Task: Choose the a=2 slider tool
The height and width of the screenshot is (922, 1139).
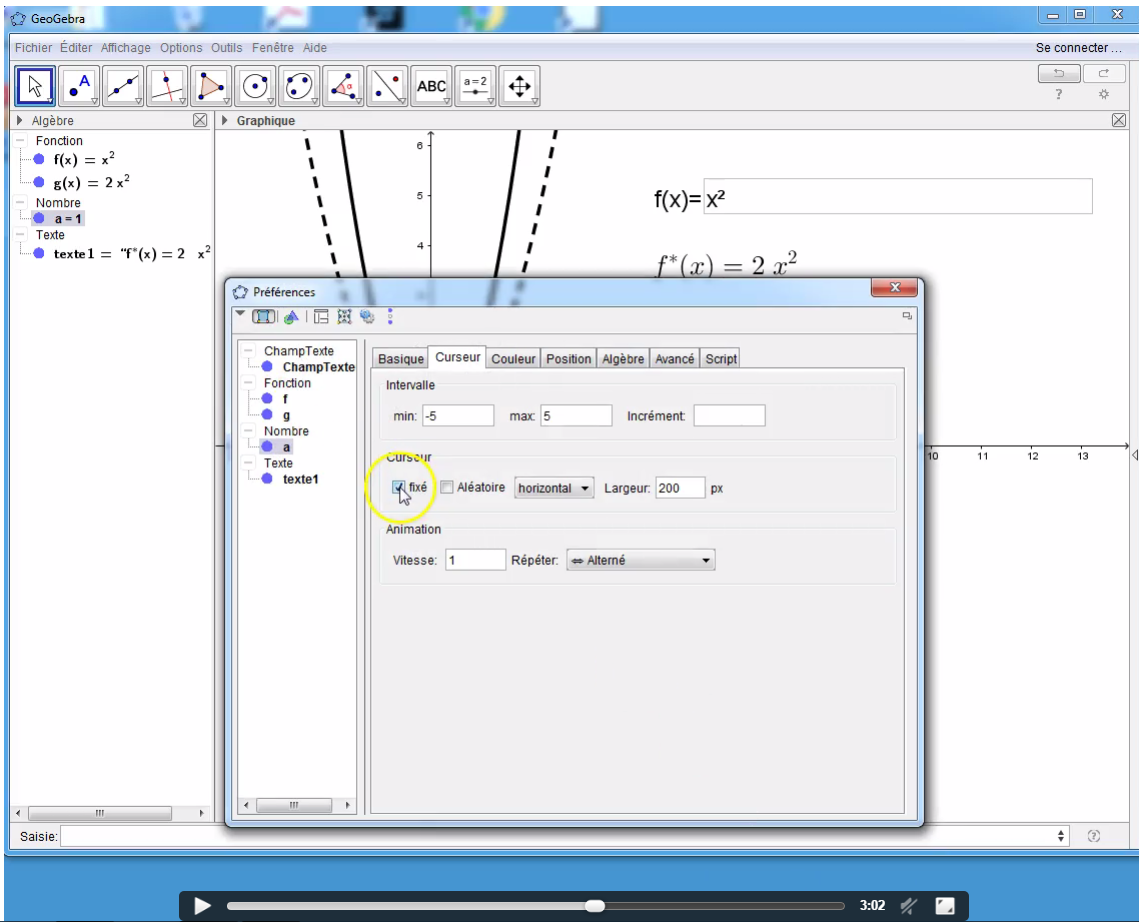Action: pos(475,87)
